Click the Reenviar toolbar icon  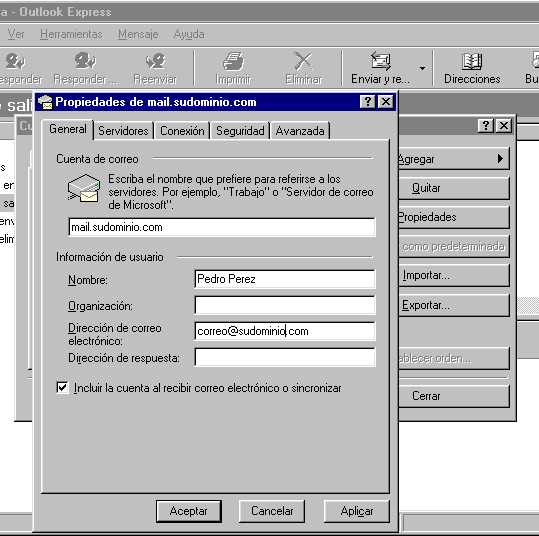156,61
